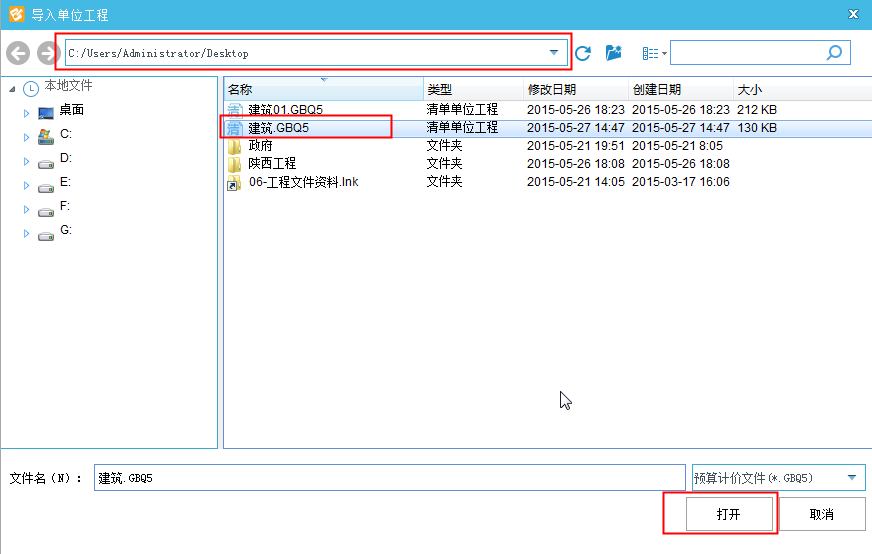This screenshot has height=554, width=872.
Task: Sort by 创建日期 column header
Action: click(681, 89)
